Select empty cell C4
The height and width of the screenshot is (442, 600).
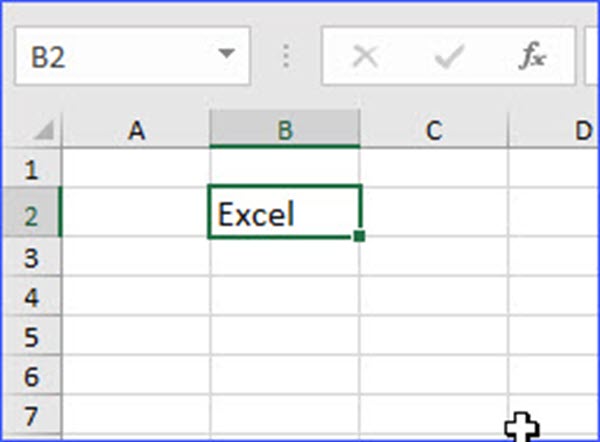click(434, 296)
